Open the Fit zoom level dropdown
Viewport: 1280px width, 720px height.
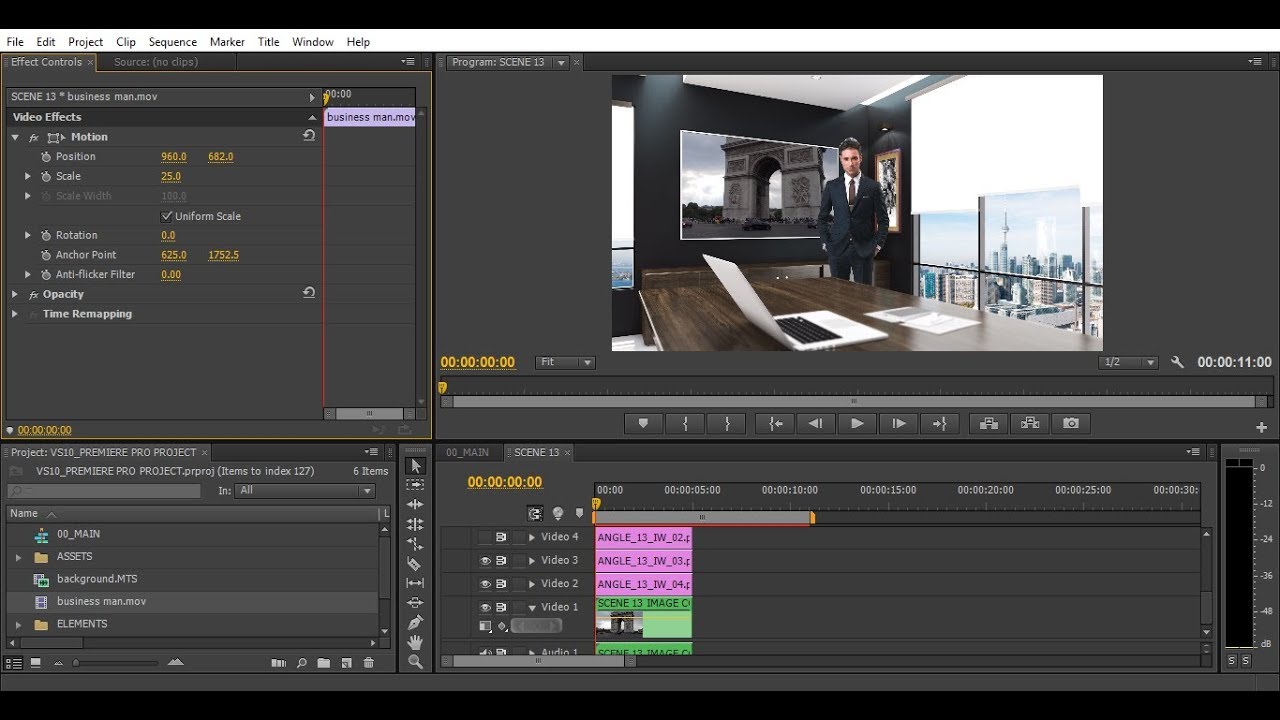565,362
